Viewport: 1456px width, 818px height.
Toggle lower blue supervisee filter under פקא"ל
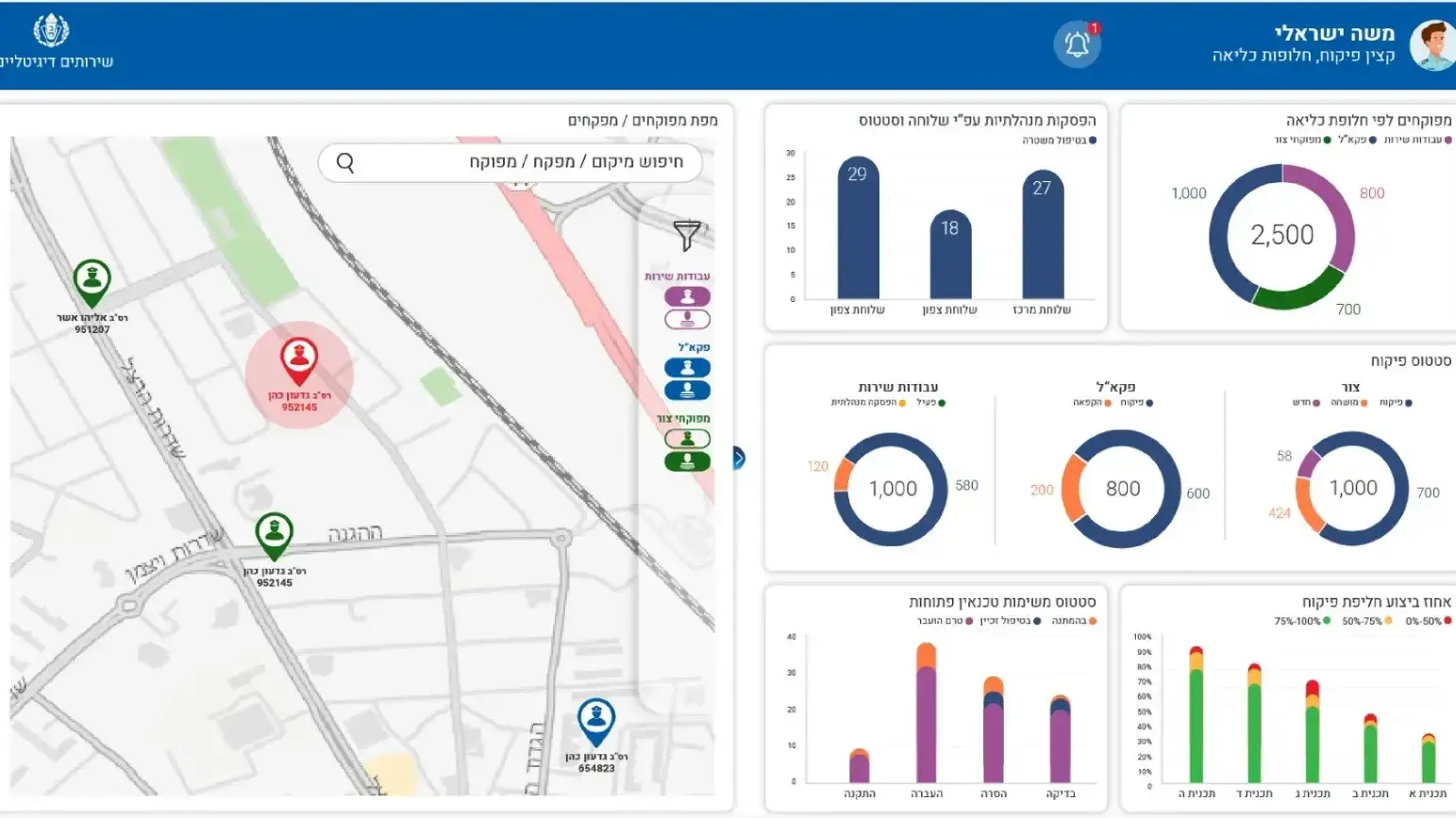pyautogui.click(x=688, y=390)
